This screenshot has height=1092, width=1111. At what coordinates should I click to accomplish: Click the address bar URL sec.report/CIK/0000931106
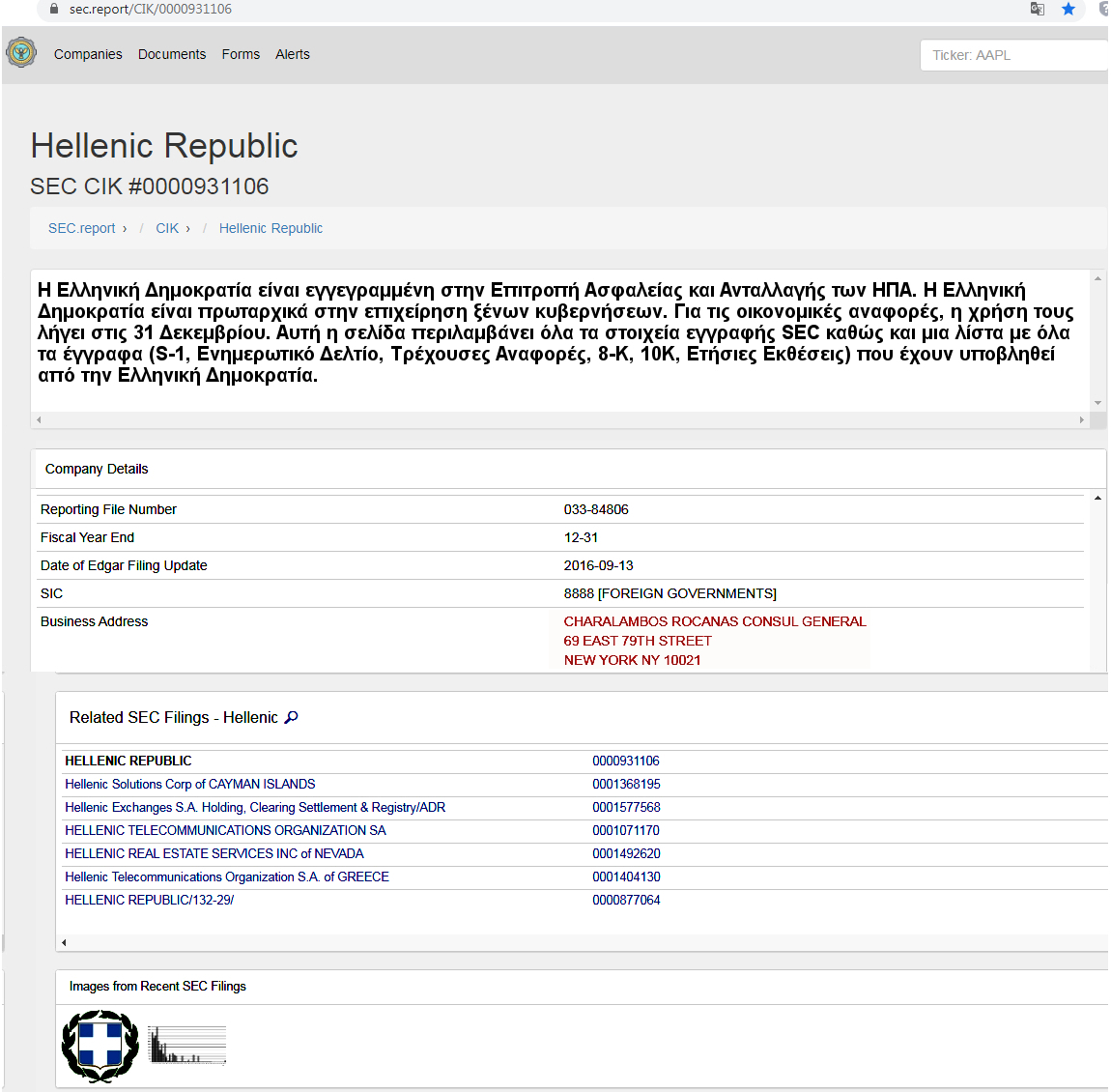click(150, 10)
